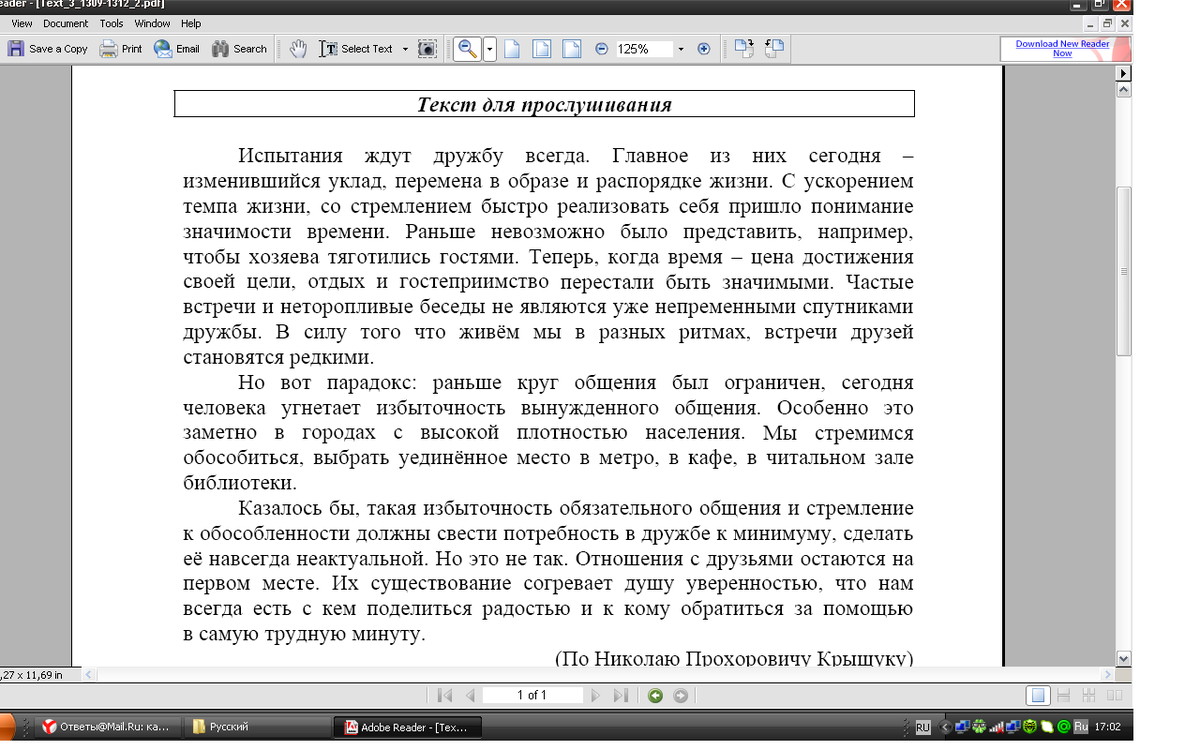Click the RU language indicator

click(922, 727)
